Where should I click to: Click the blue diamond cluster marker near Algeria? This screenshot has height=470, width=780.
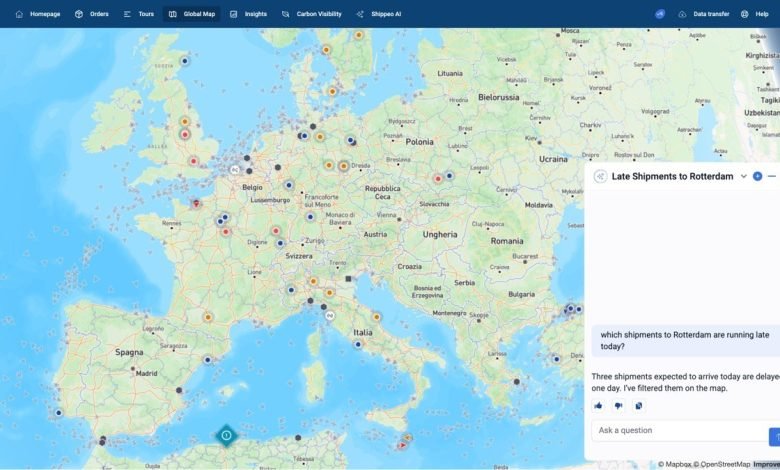tap(227, 435)
